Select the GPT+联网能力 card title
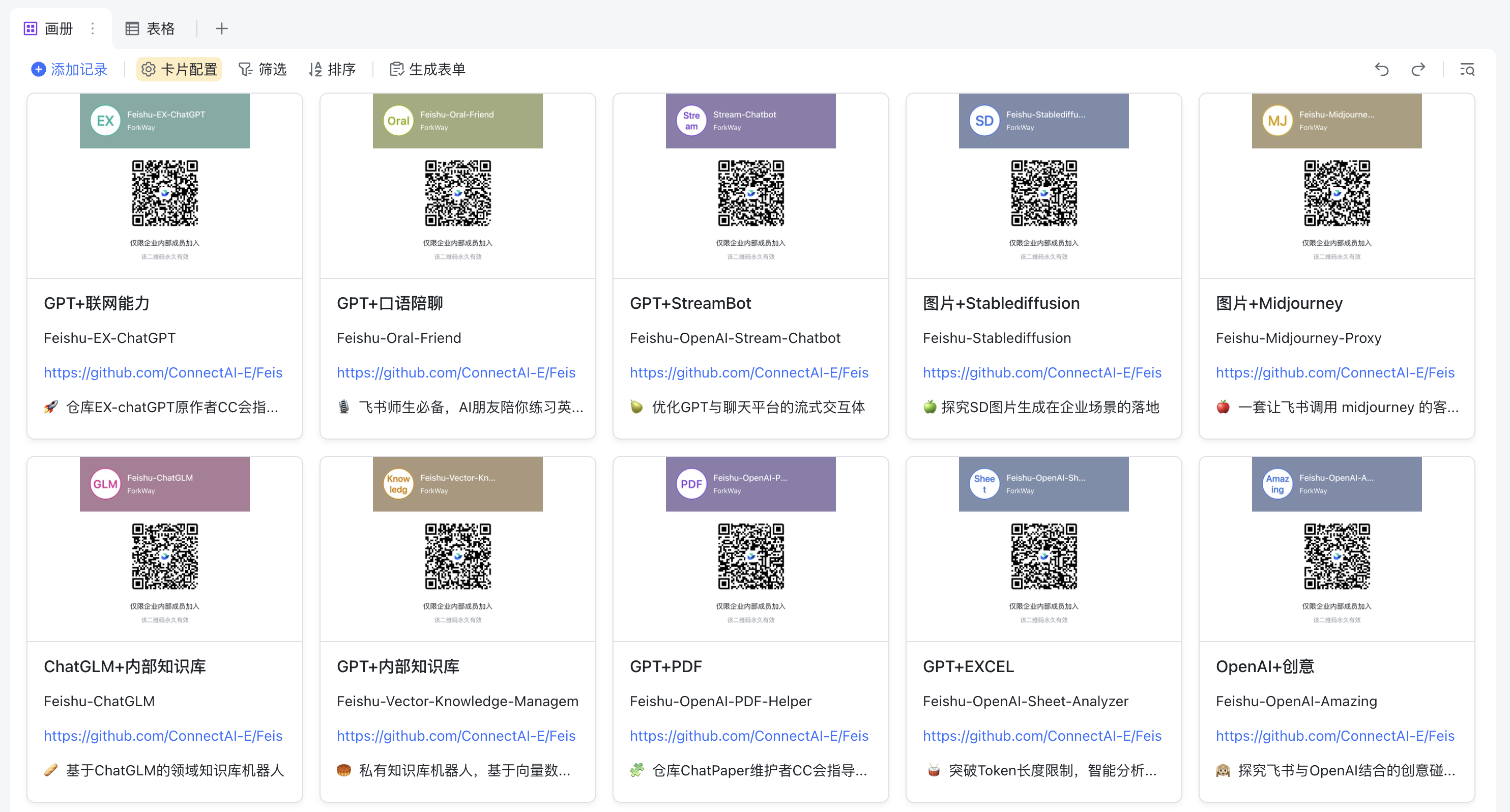Screen dimensions: 1510x812 (97, 303)
